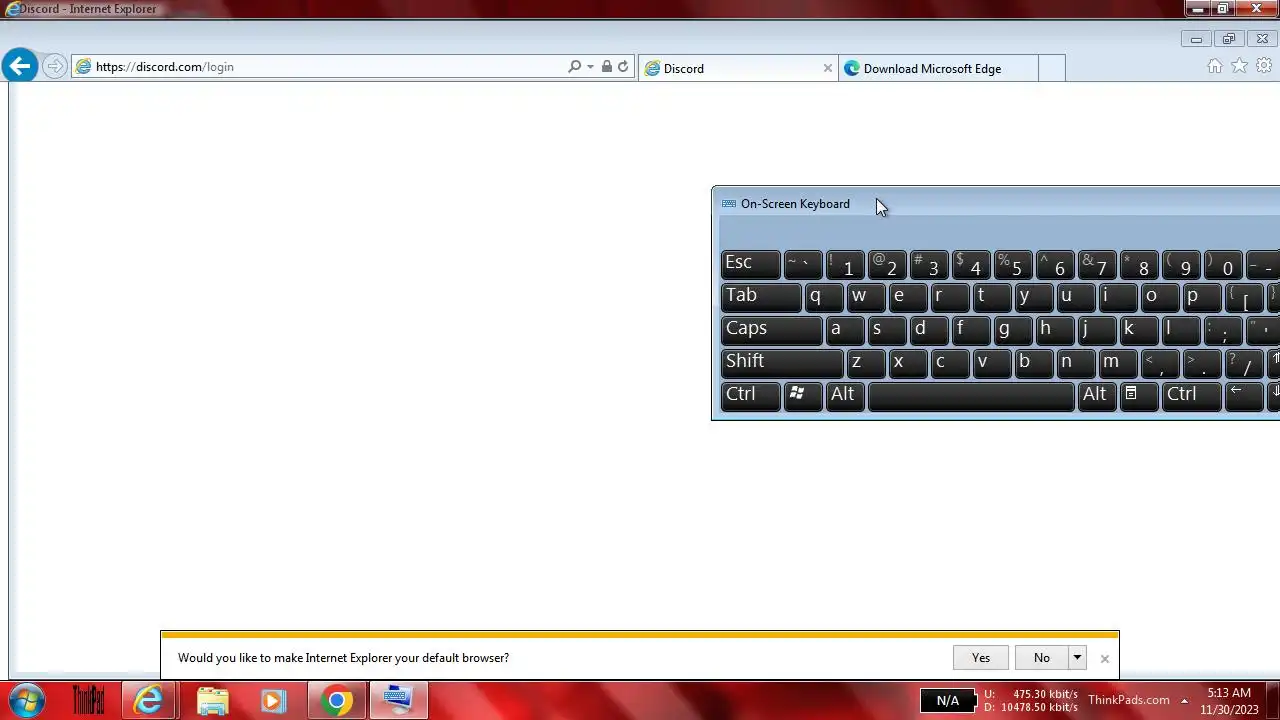Expand the dropdown arrow beside No
Viewport: 1280px width, 720px height.
tap(1077, 657)
